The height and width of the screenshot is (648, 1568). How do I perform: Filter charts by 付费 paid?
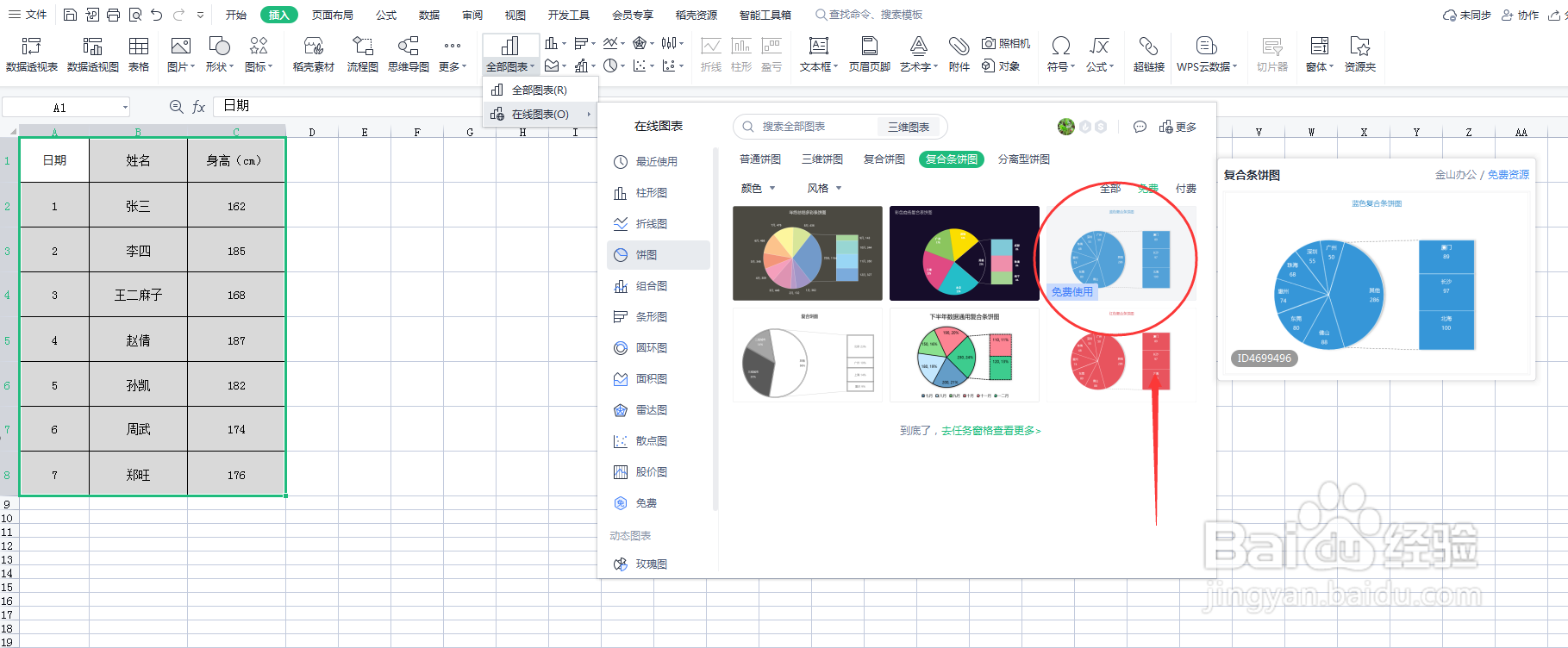(1186, 188)
